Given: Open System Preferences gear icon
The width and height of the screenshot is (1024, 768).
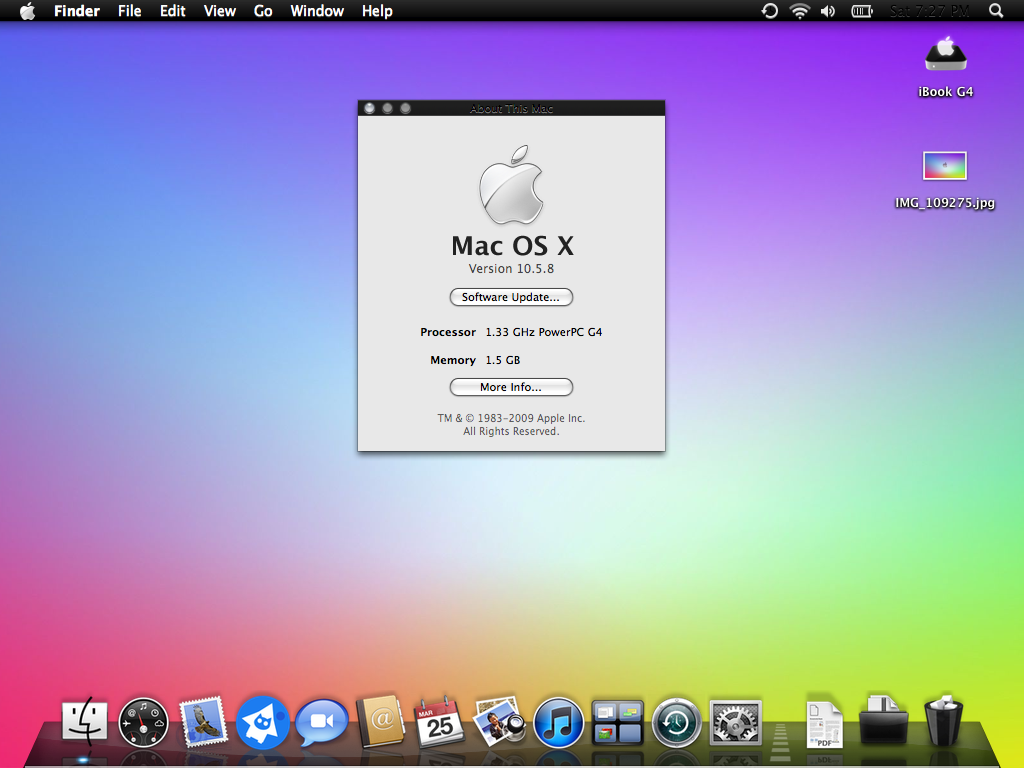Looking at the screenshot, I should (735, 722).
